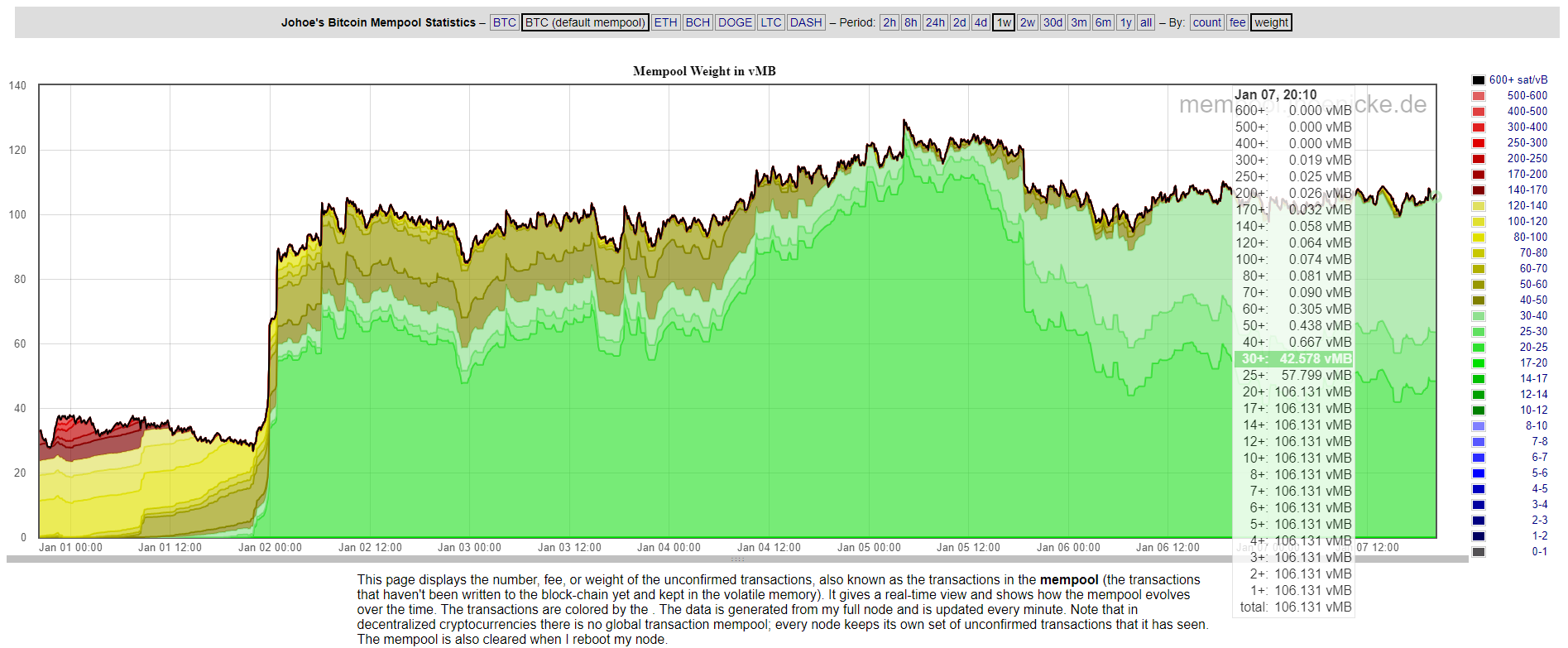Click the chart title Mempool Weight in vMB

click(x=704, y=71)
